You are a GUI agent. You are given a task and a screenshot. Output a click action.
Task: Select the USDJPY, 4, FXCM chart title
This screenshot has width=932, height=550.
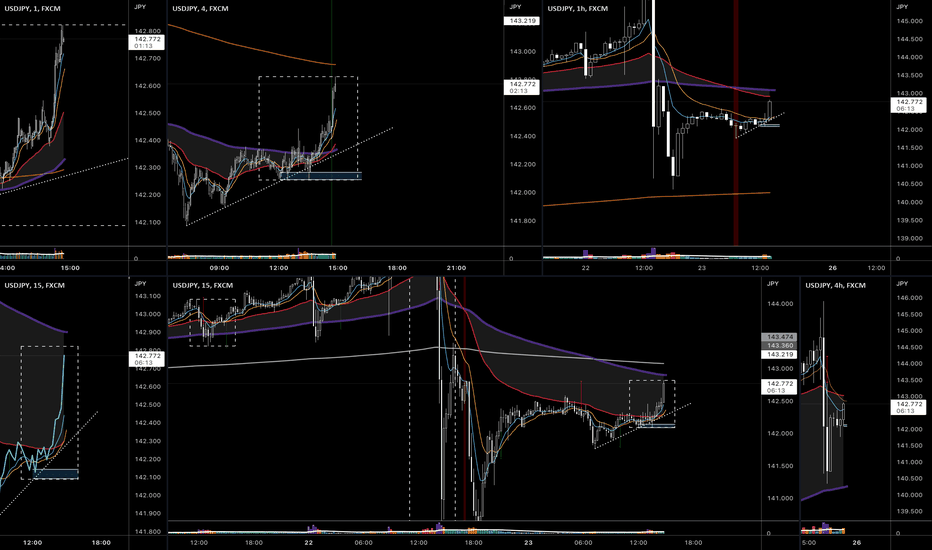pyautogui.click(x=200, y=9)
